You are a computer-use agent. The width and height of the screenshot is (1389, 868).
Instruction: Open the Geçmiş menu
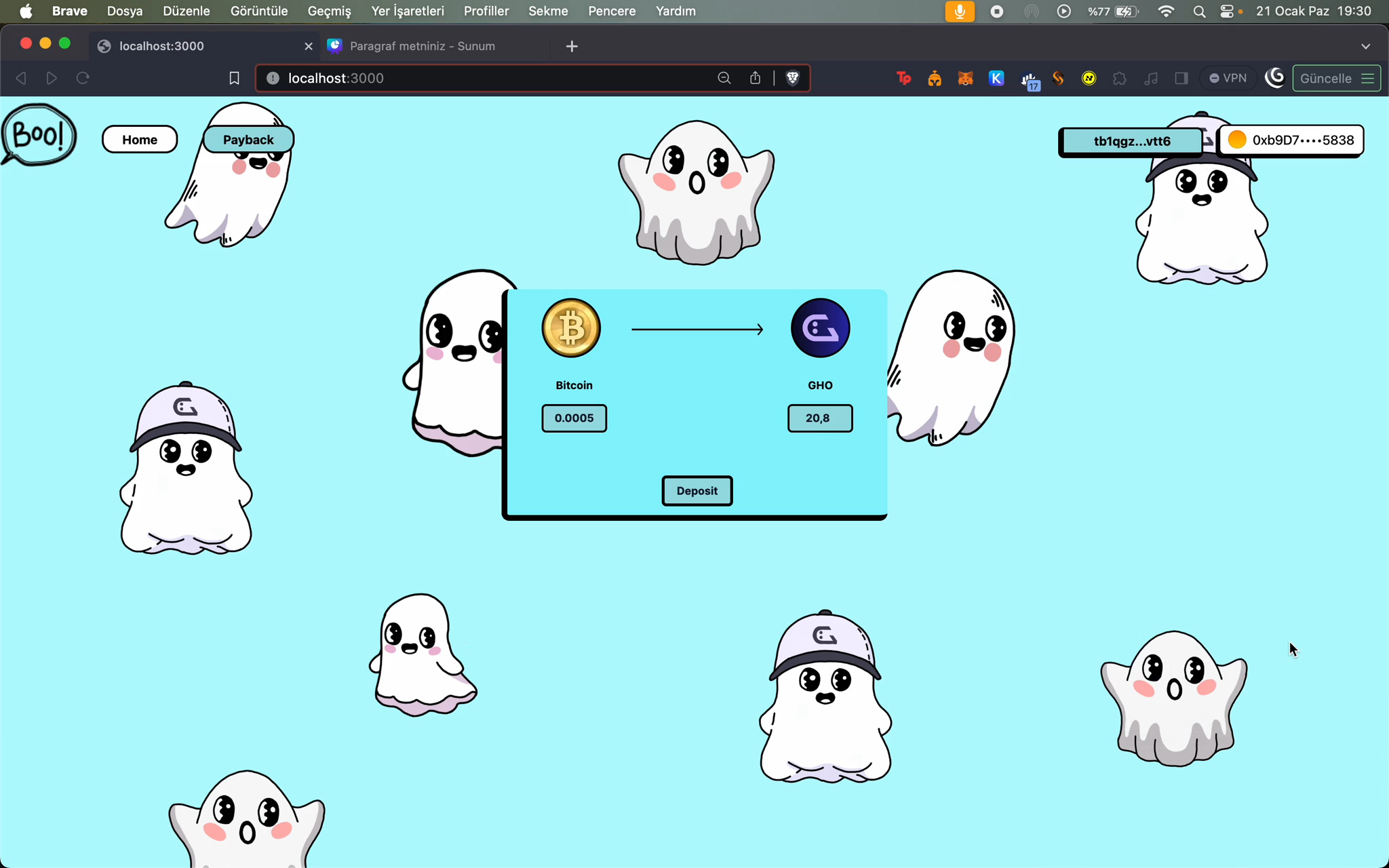[330, 12]
